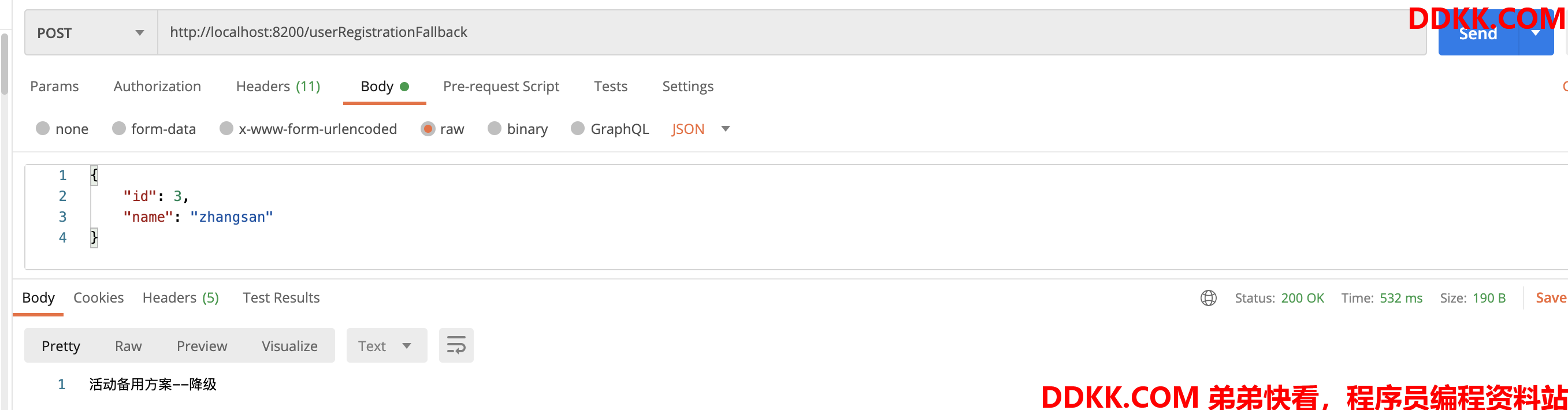
Task: Choose the binary radio option
Action: 495,128
